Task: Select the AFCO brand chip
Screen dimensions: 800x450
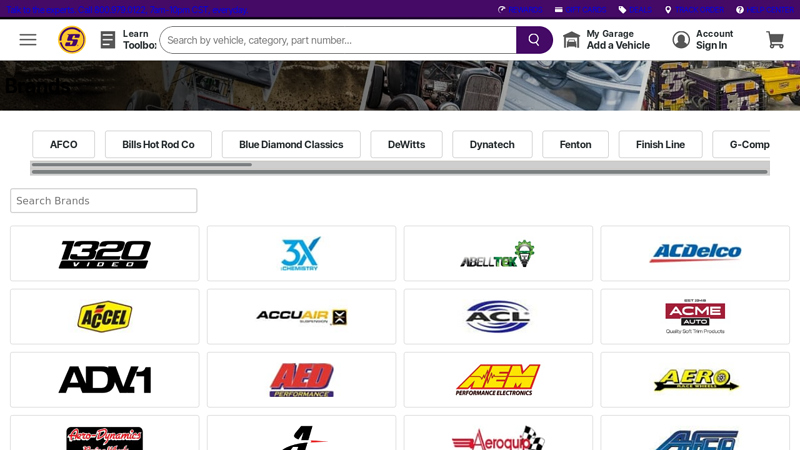Action: 64,144
